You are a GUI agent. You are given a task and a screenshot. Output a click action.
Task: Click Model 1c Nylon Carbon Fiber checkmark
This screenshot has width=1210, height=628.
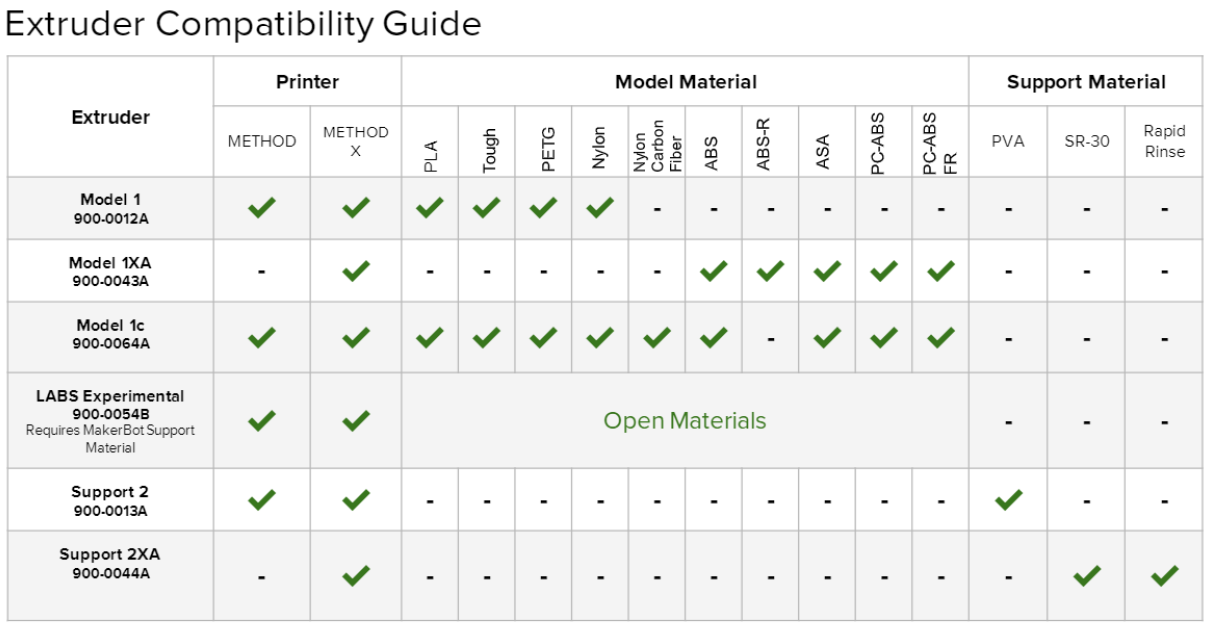tap(656, 338)
